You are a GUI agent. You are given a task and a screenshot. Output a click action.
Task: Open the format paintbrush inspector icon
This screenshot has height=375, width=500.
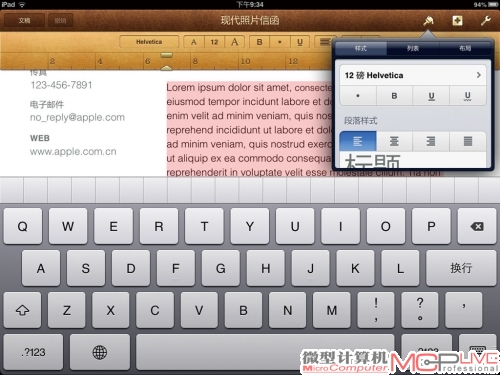pos(428,21)
